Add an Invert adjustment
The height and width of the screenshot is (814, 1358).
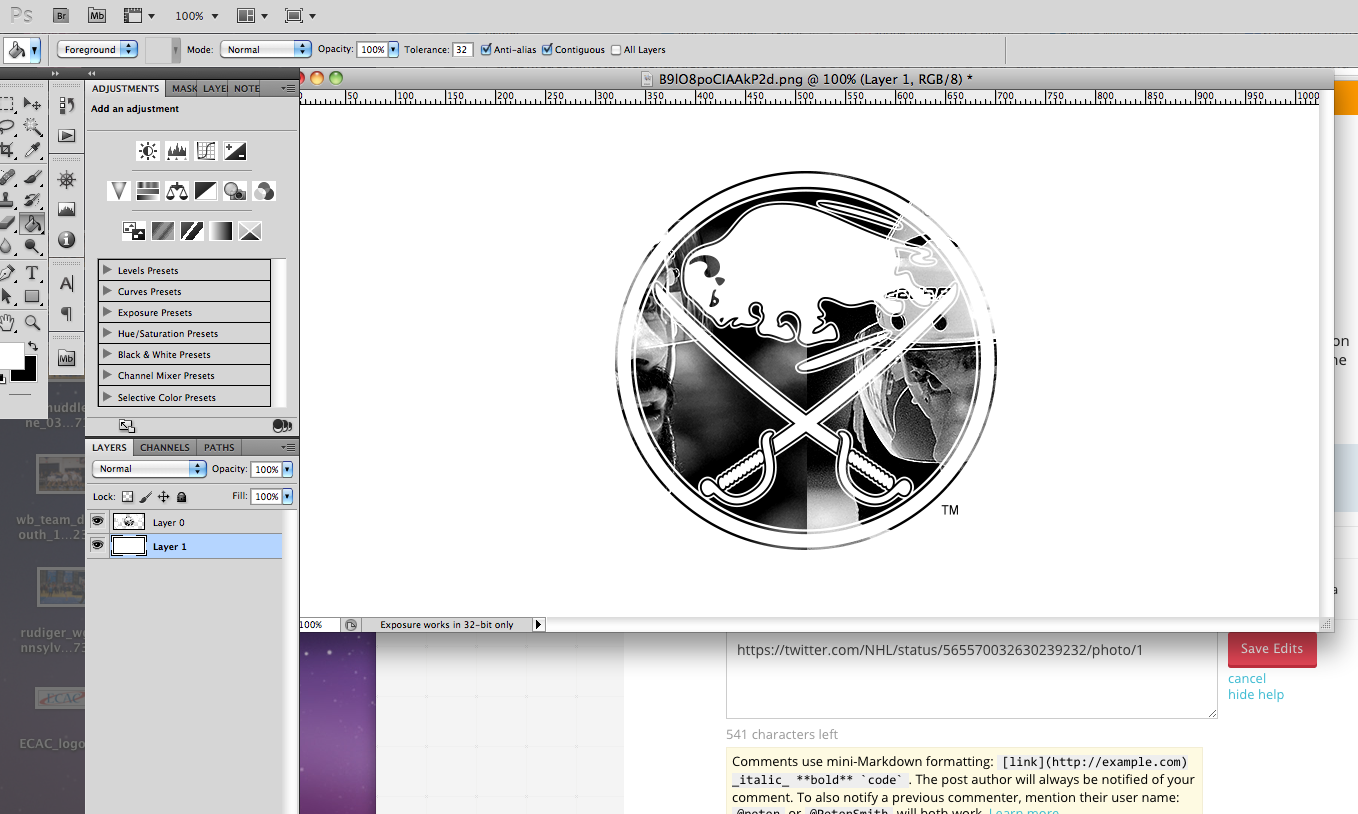(134, 231)
